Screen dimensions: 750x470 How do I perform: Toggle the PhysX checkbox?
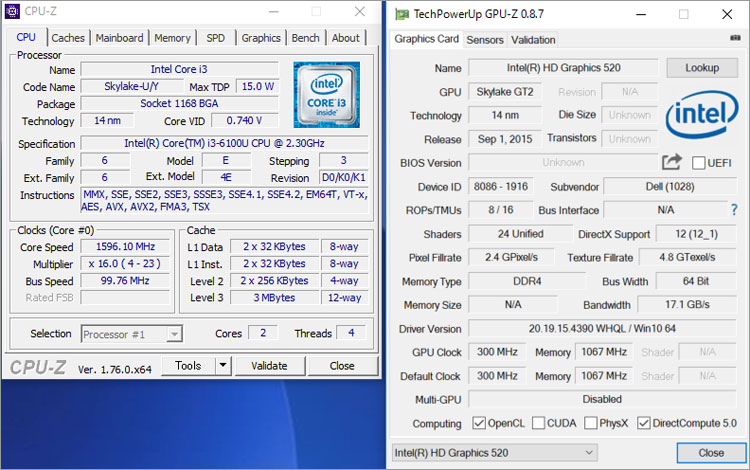(591, 423)
